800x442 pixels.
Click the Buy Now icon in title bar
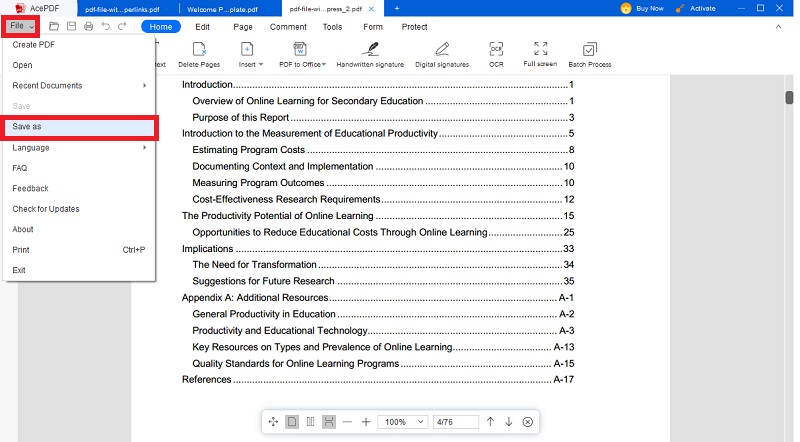click(626, 8)
